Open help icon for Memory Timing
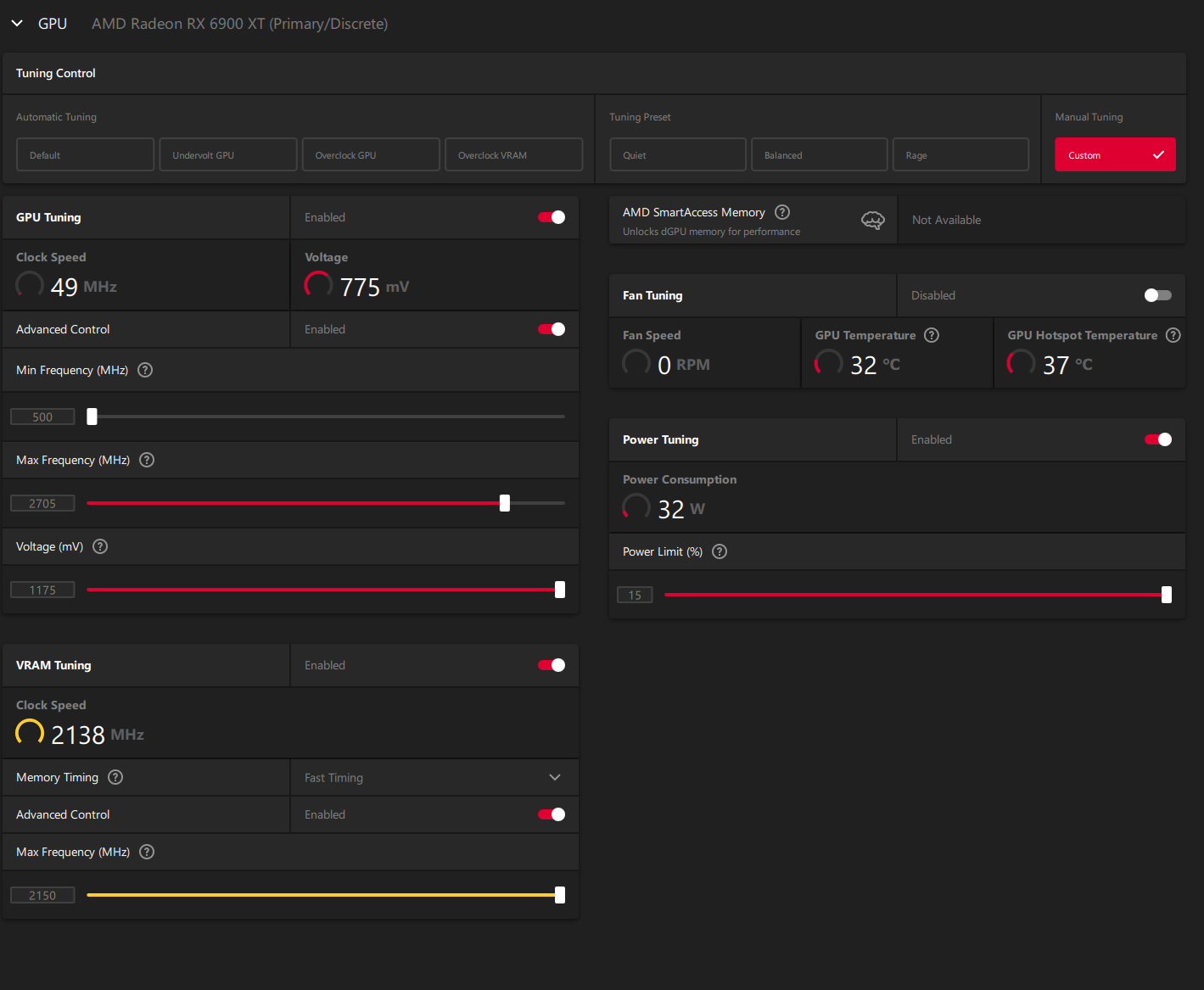The image size is (1204, 990). tap(115, 777)
